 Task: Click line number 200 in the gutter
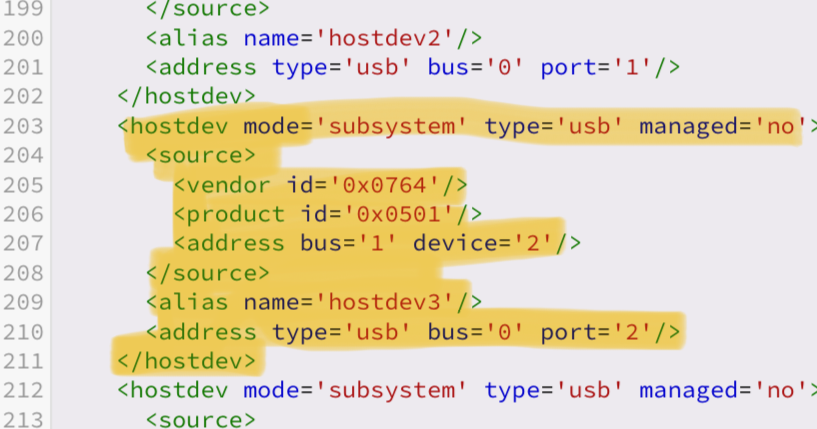pos(23,38)
